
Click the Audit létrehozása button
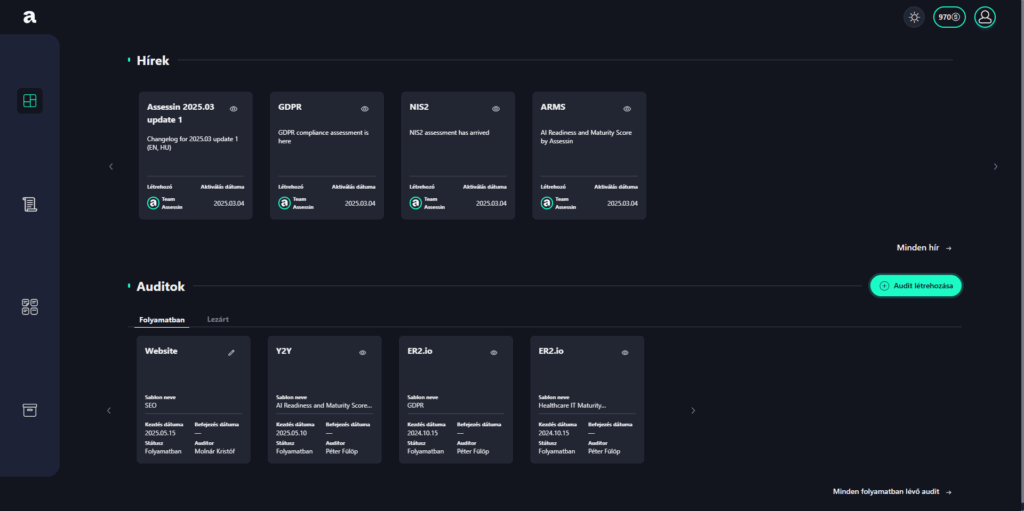(915, 286)
